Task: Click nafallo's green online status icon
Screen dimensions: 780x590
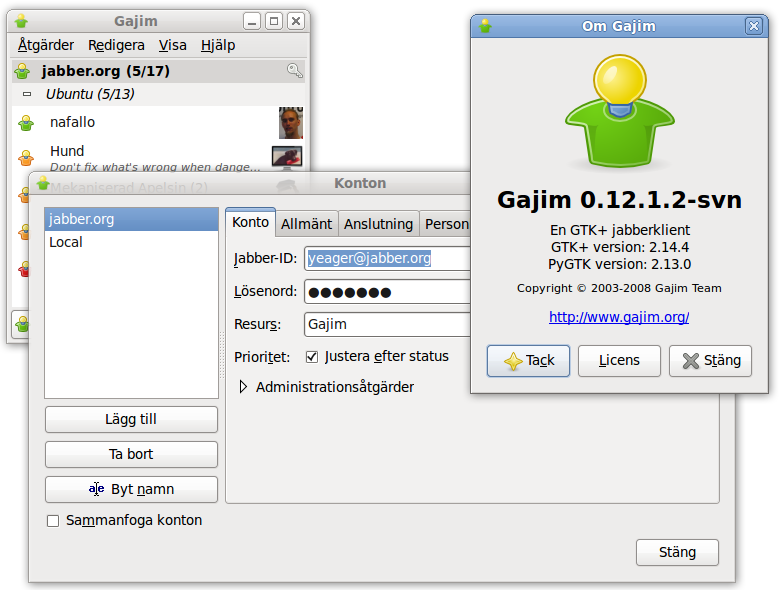Action: point(26,122)
